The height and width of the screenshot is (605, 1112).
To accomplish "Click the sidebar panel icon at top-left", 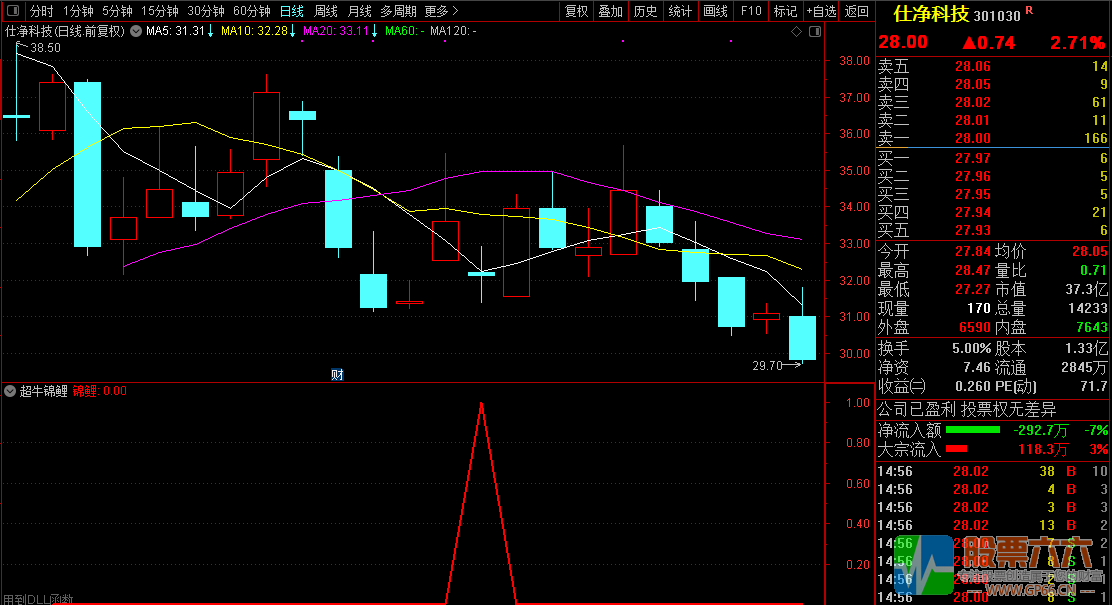I will pyautogui.click(x=13, y=12).
